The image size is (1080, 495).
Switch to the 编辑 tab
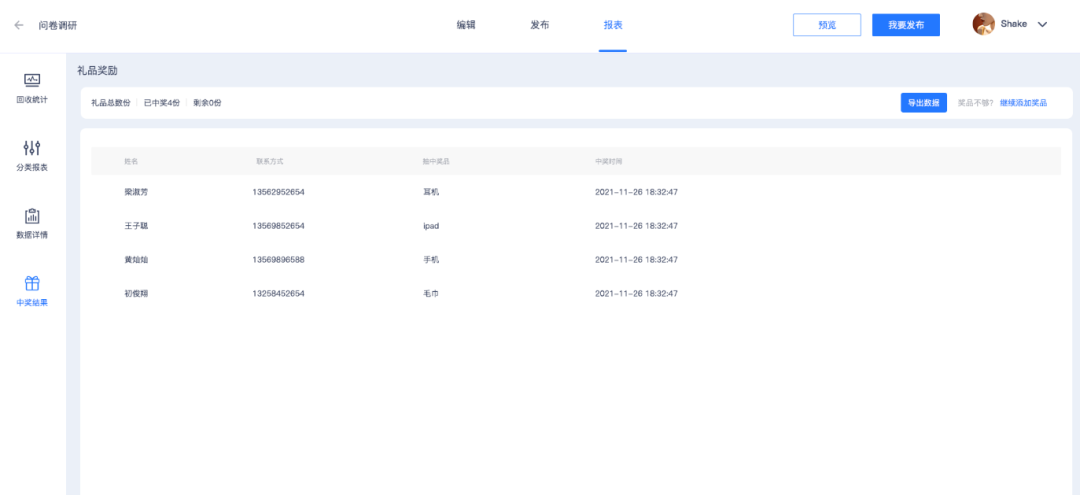pyautogui.click(x=466, y=25)
